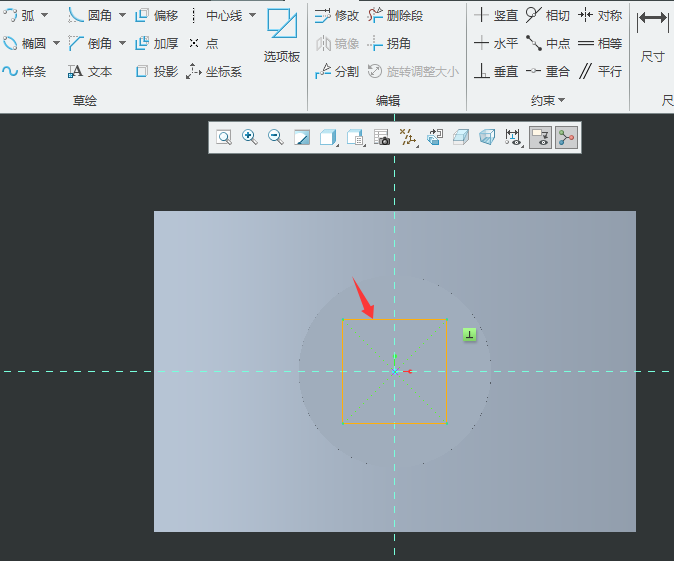Viewport: 674px width, 561px height.
Task: Apply the 竖直 (vertical) constraint
Action: click(x=496, y=15)
